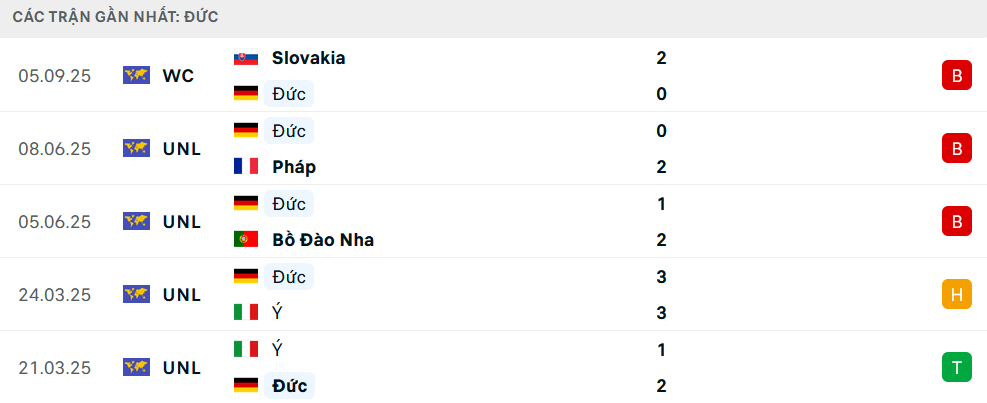Click the 24.03.25 match date
Screen dimensions: 987x403
pos(54,294)
